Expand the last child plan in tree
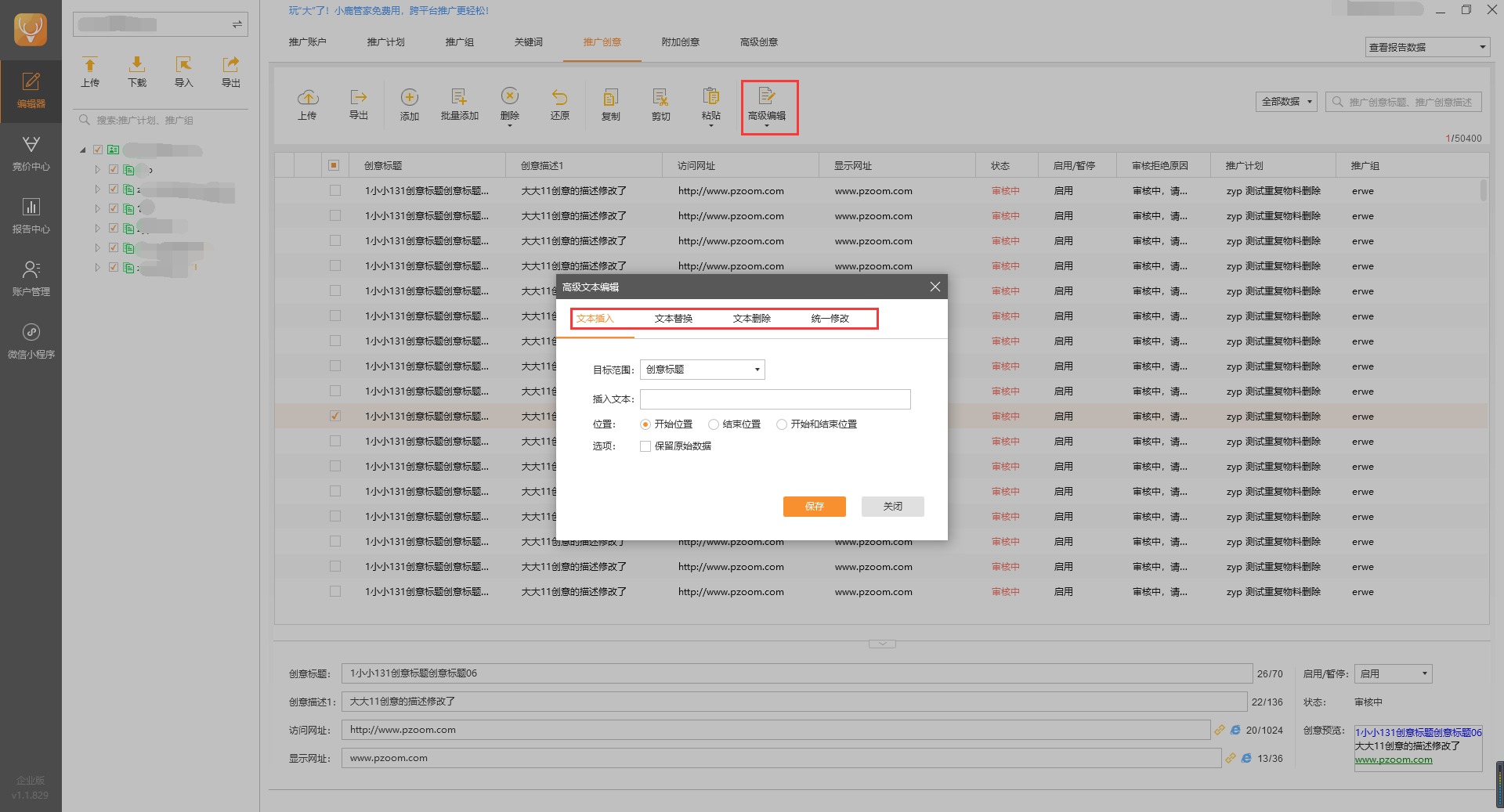The height and width of the screenshot is (812, 1504). click(98, 267)
